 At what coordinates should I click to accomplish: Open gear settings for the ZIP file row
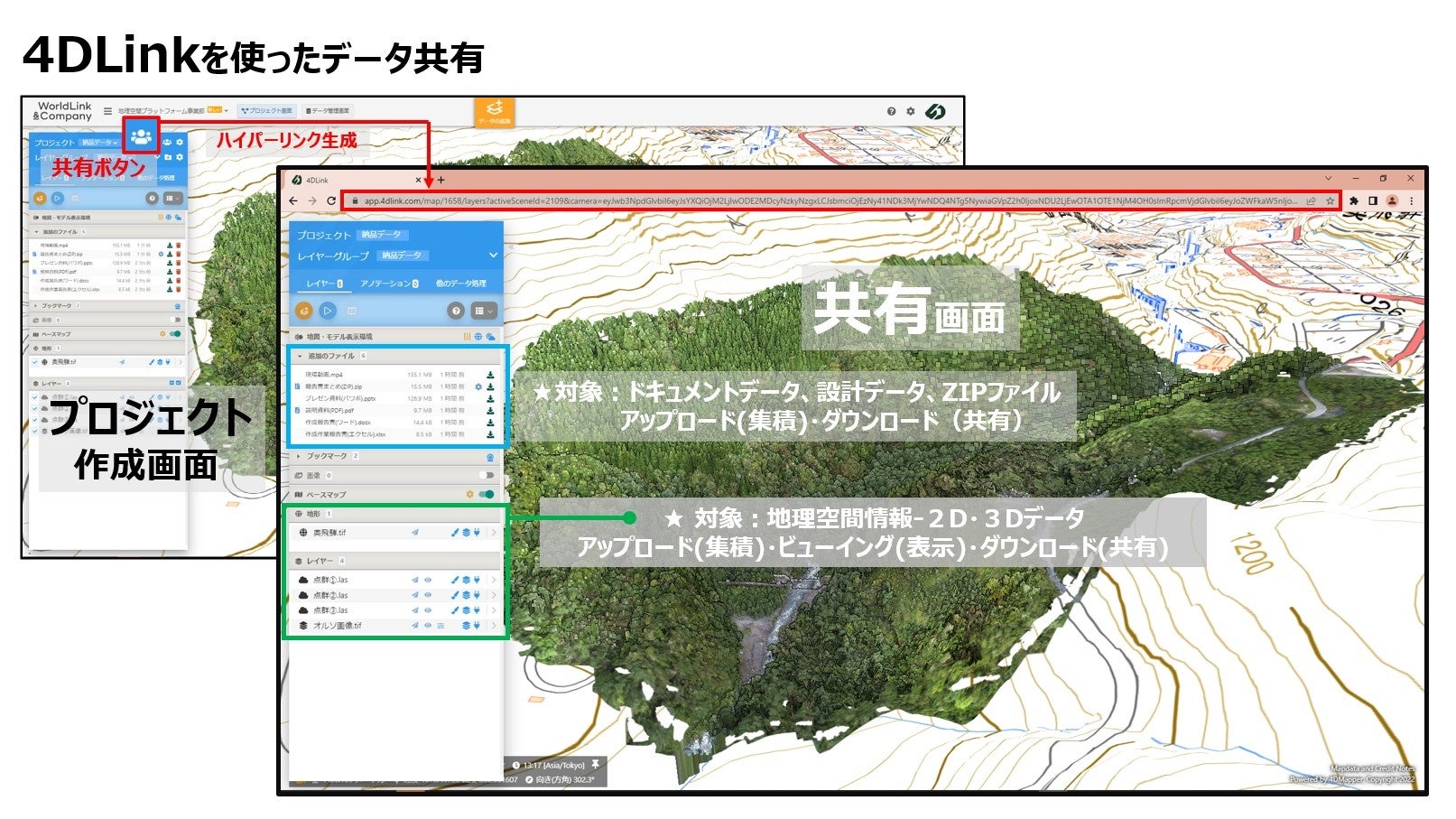pyautogui.click(x=478, y=386)
